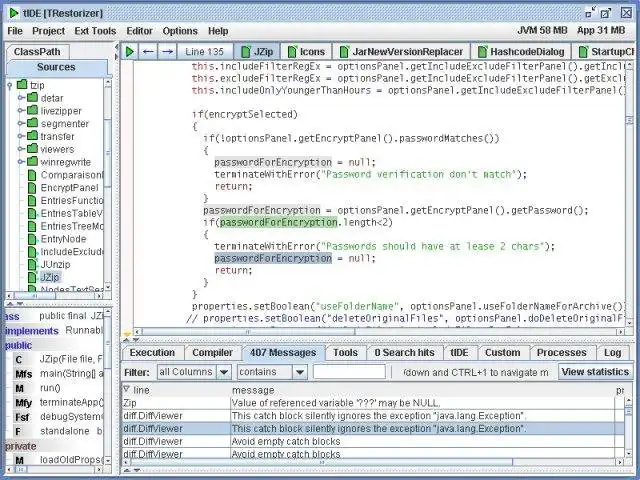640x480 pixels.
Task: Click the file icon on the Icons tab
Action: (292, 52)
